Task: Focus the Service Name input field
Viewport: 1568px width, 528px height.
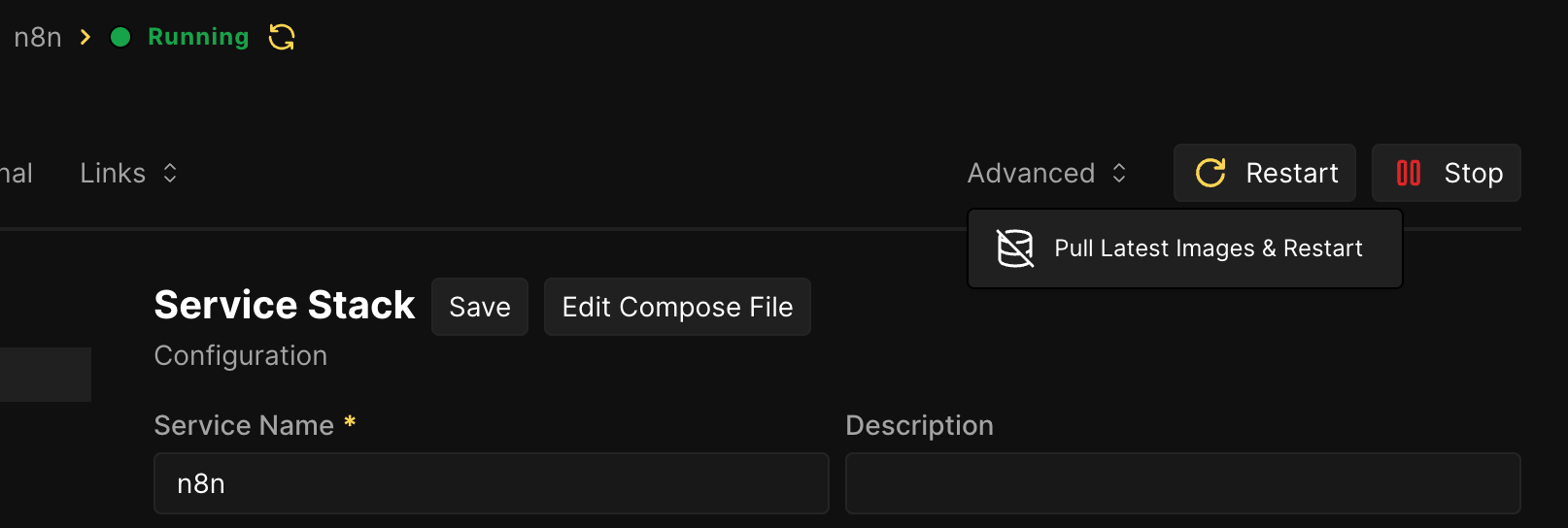Action: pyautogui.click(x=491, y=483)
